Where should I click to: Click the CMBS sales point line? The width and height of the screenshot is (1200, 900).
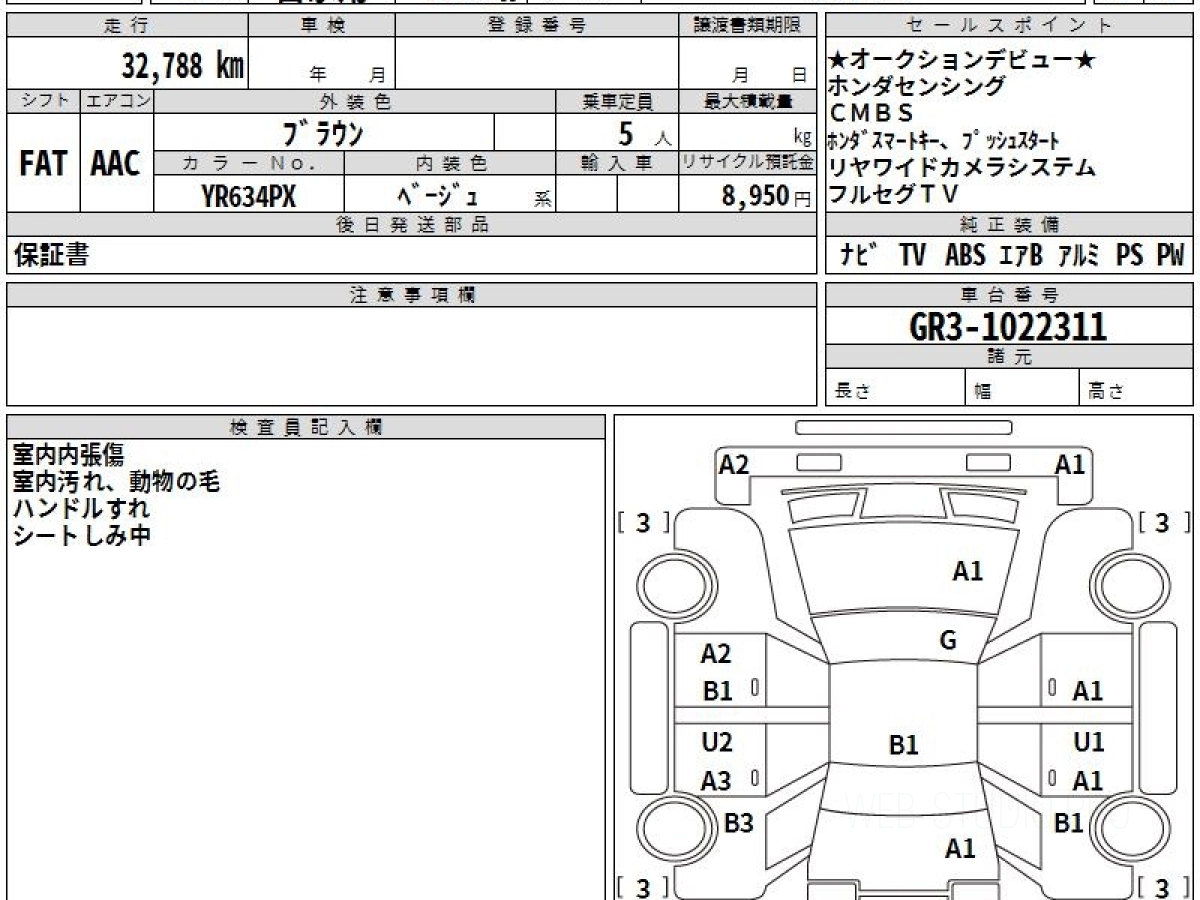[x=872, y=113]
